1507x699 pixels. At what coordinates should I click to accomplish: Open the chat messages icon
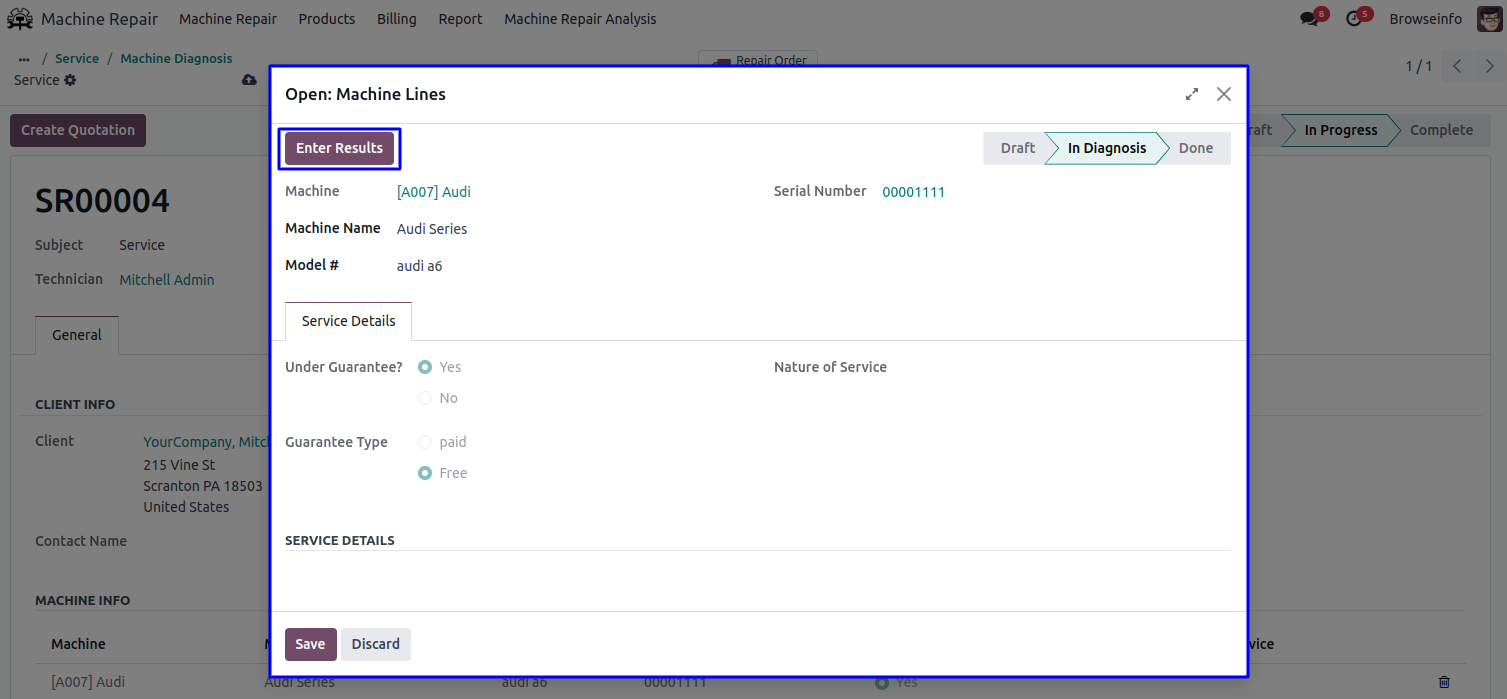(1309, 19)
